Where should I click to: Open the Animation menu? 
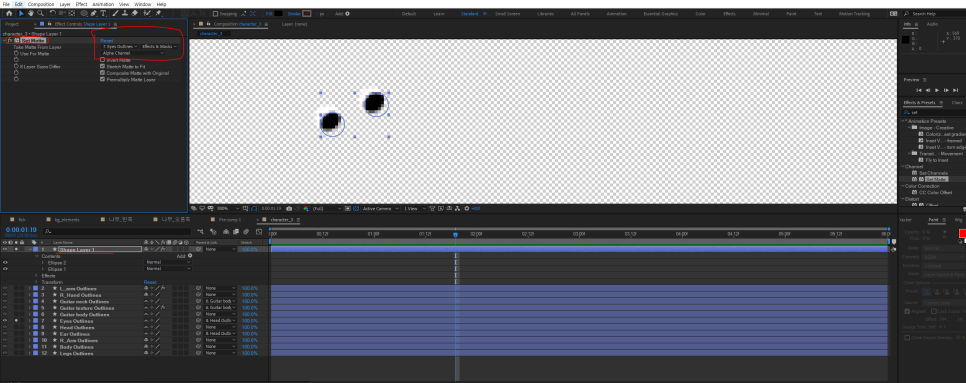click(x=103, y=4)
